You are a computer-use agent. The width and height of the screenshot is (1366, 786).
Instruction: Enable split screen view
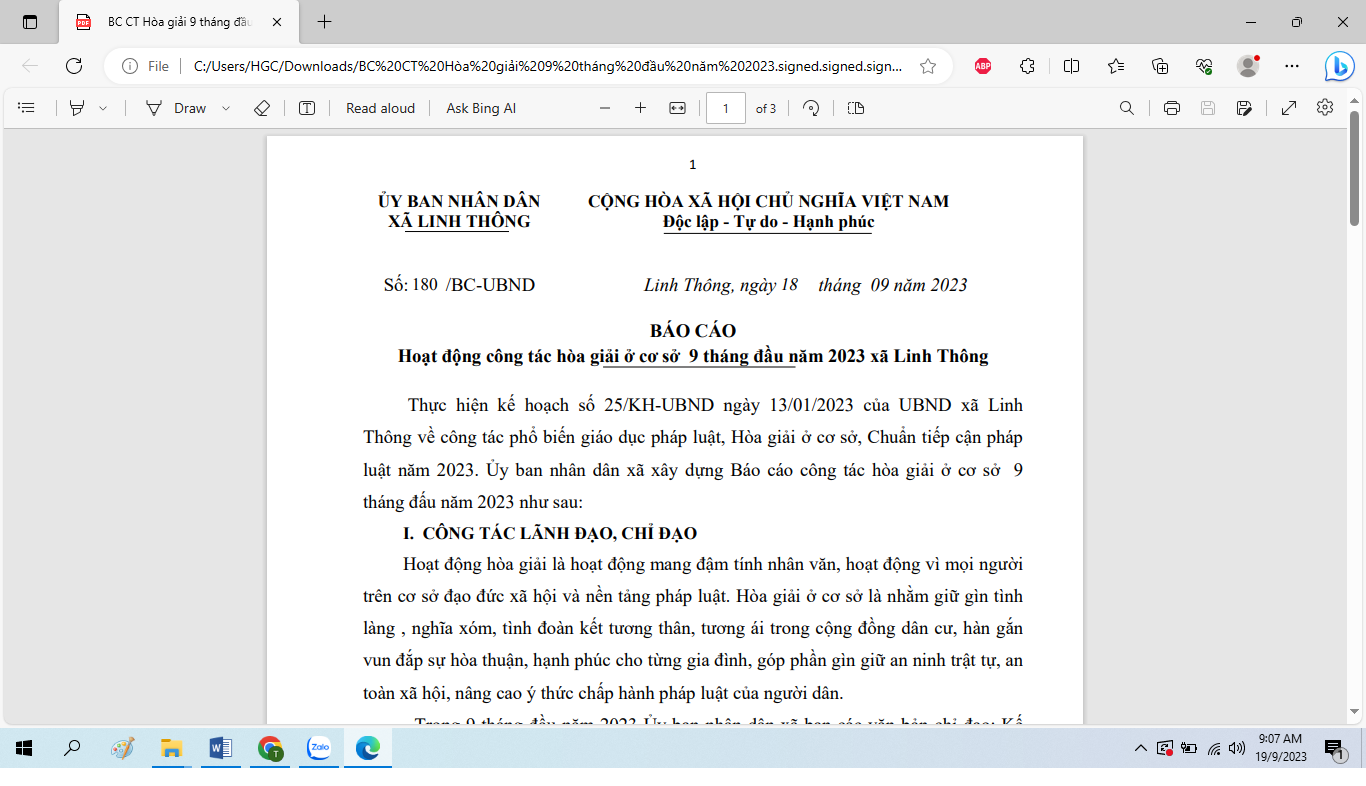1071,66
